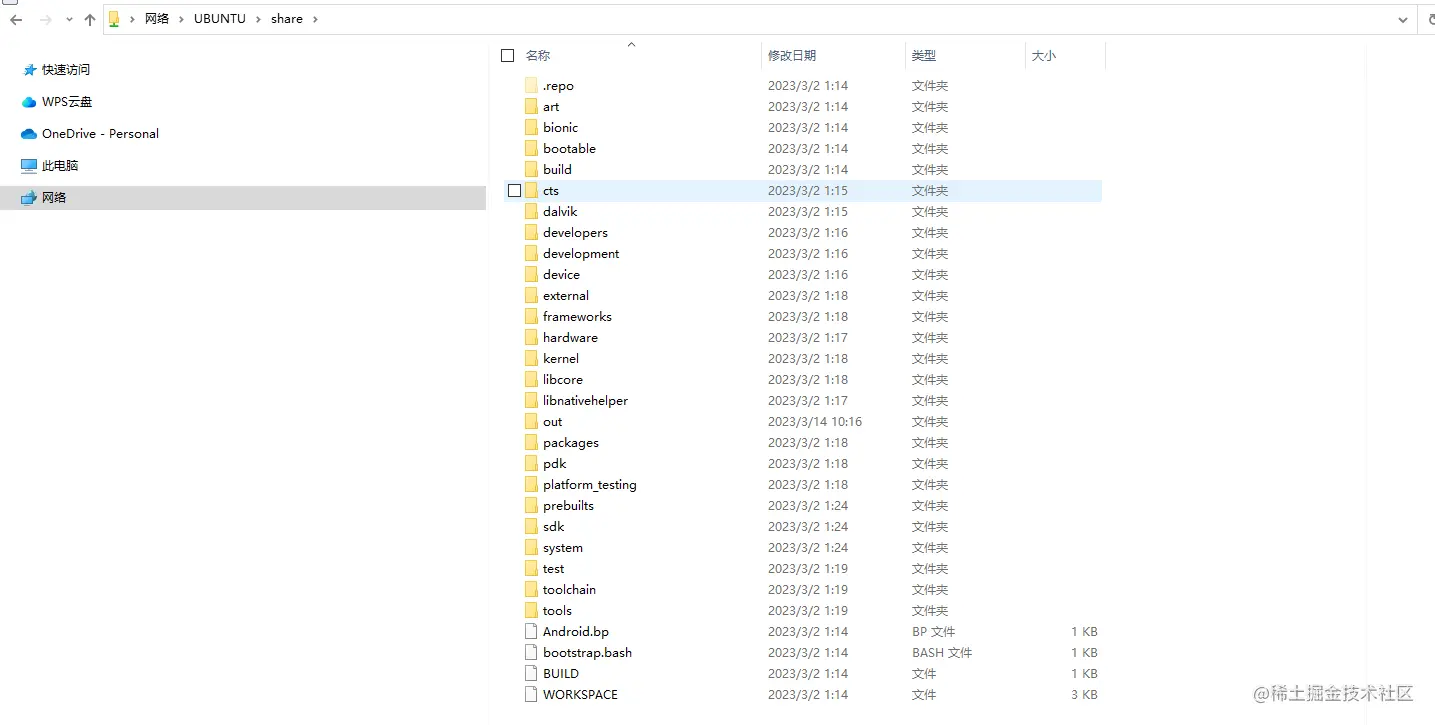Expand chevron between 网络 and UBUNTU

pos(182,19)
